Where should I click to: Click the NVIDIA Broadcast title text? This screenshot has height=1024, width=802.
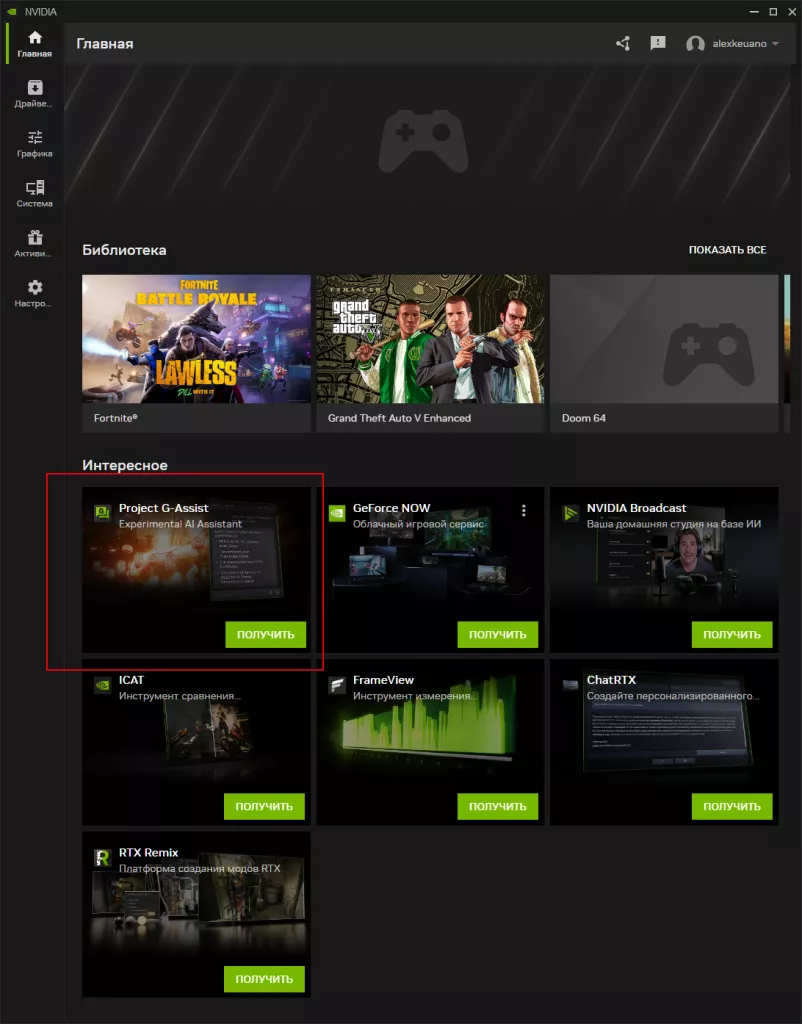636,508
